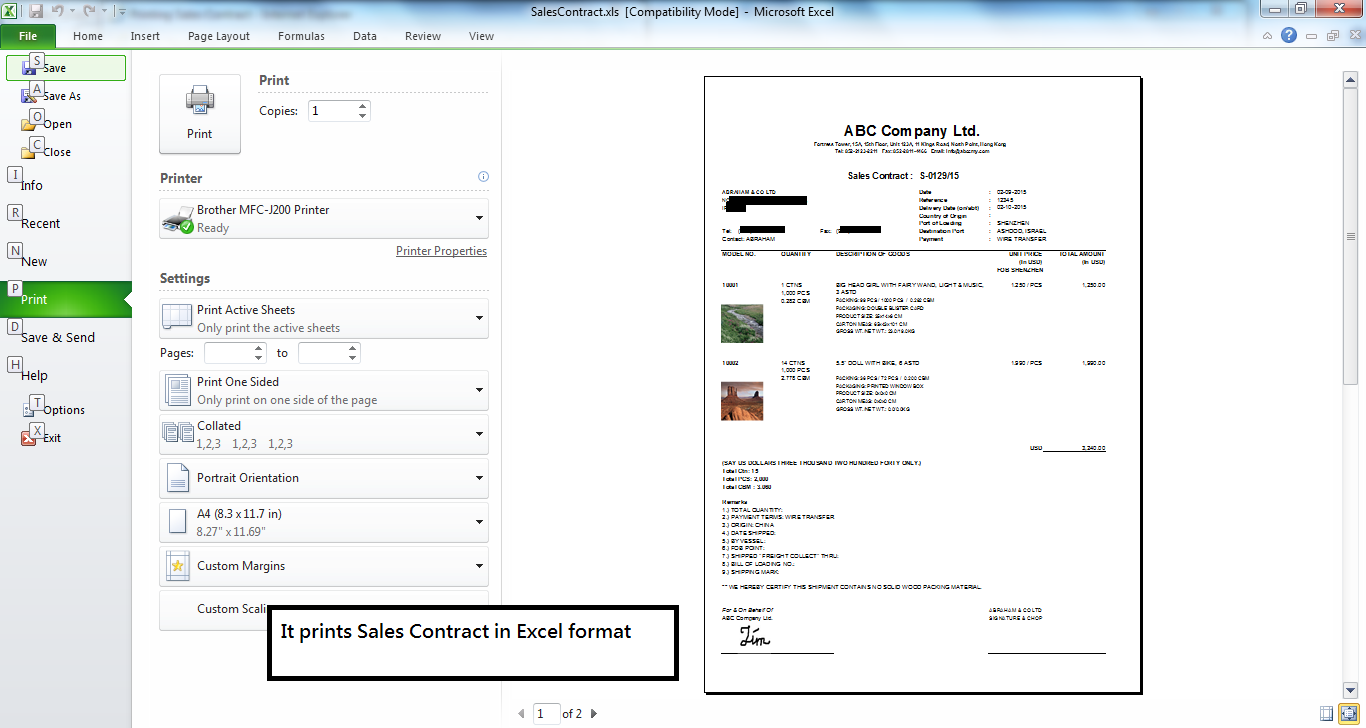
Task: Open the Custom Margins dropdown
Action: pyautogui.click(x=324, y=566)
